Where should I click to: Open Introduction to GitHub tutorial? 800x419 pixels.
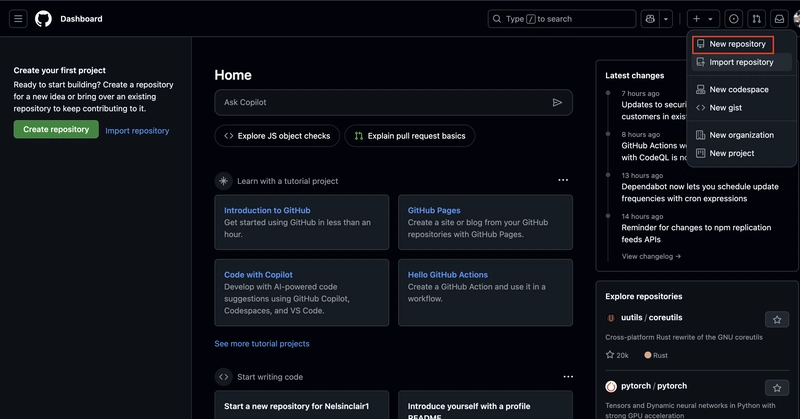tap(267, 210)
